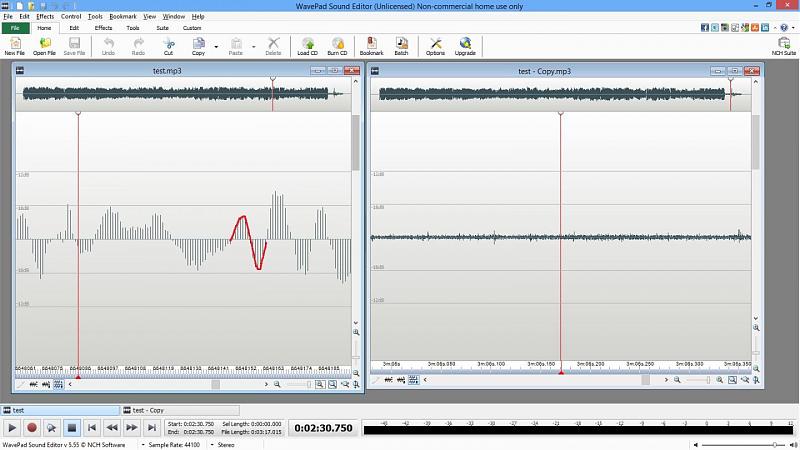Image resolution: width=800 pixels, height=450 pixels.
Task: Click the 0:02:30.750 time display
Action: pyautogui.click(x=323, y=428)
